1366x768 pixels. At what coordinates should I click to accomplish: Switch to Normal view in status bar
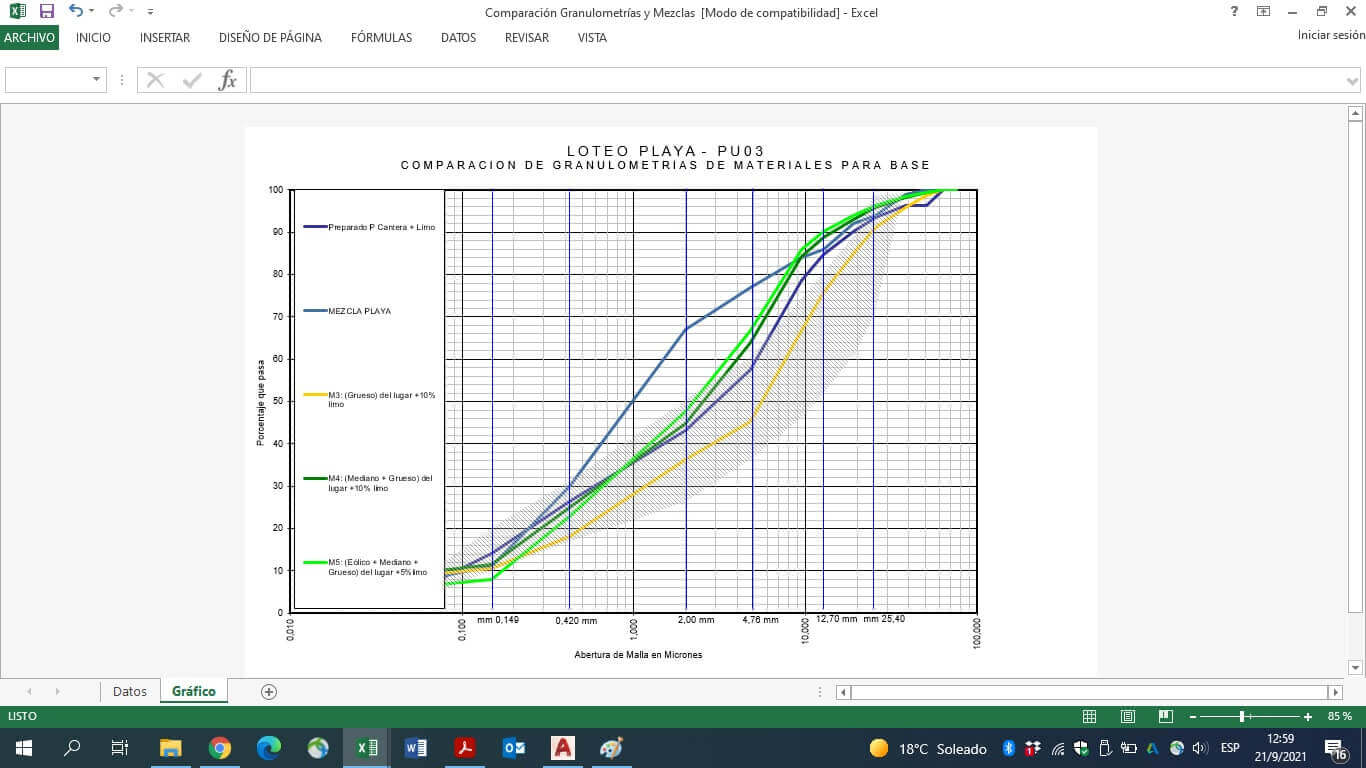(x=1089, y=717)
